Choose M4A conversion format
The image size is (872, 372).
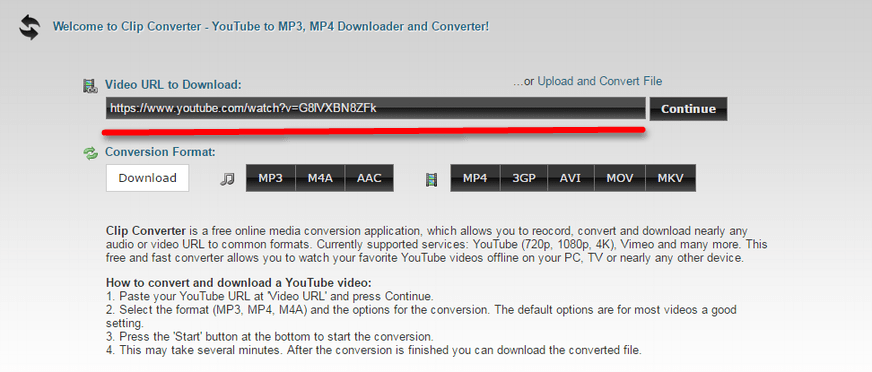tap(320, 178)
